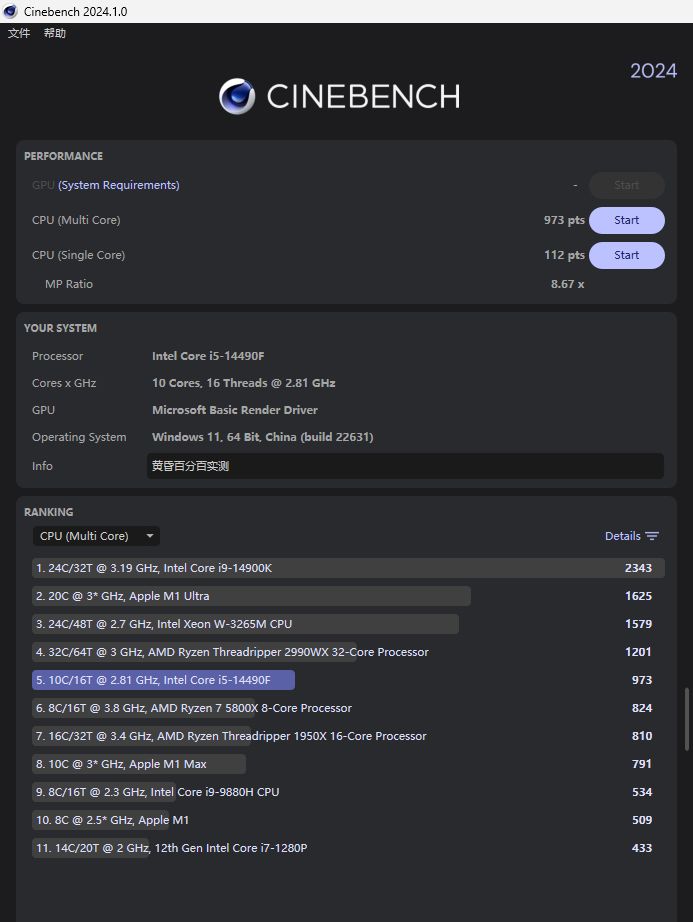Click the ranking dropdown arrow
The height and width of the screenshot is (922, 693).
150,536
